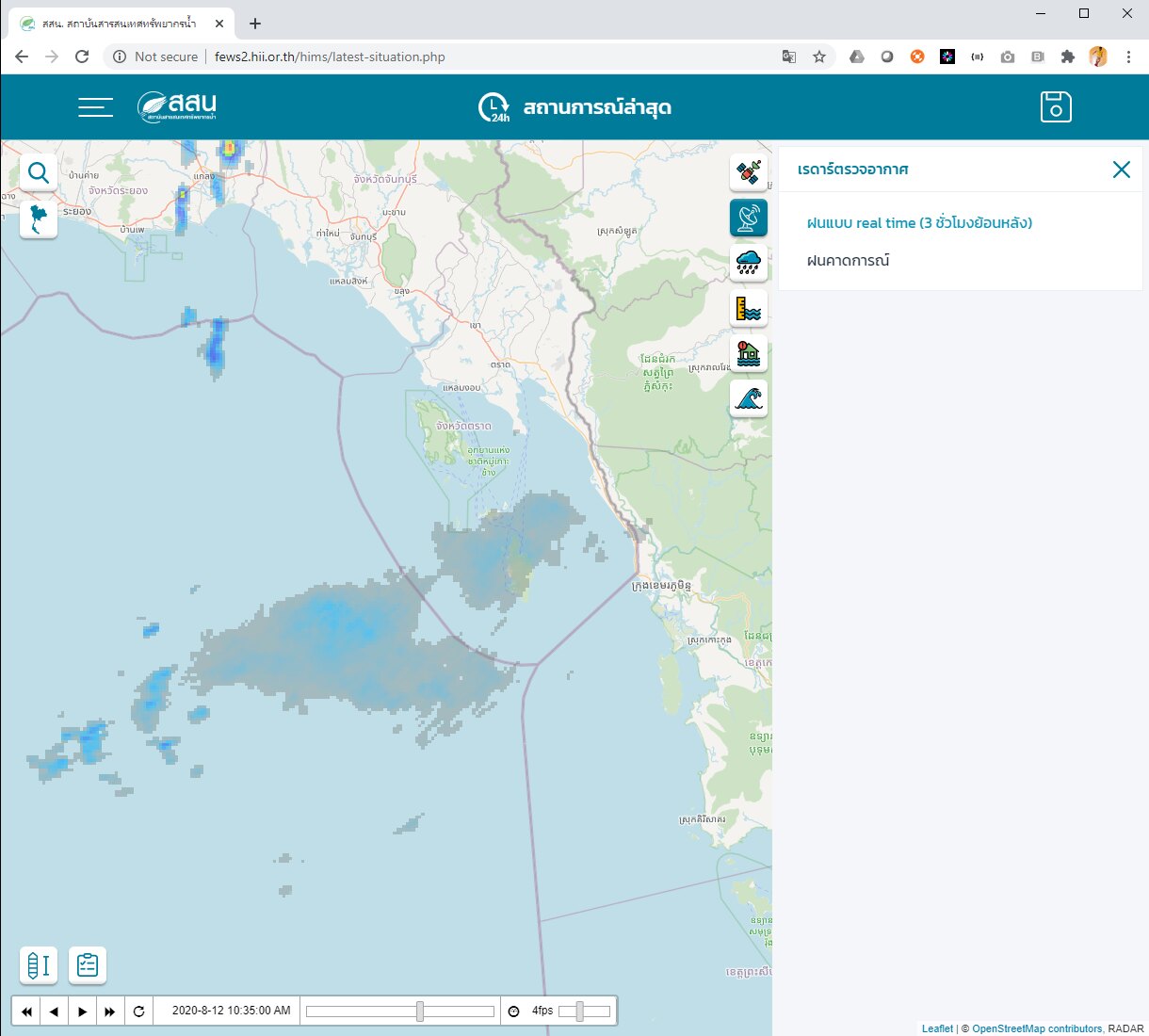Click the Google Drive extension icon
Viewport: 1149px width, 1036px height.
pyautogui.click(x=857, y=57)
